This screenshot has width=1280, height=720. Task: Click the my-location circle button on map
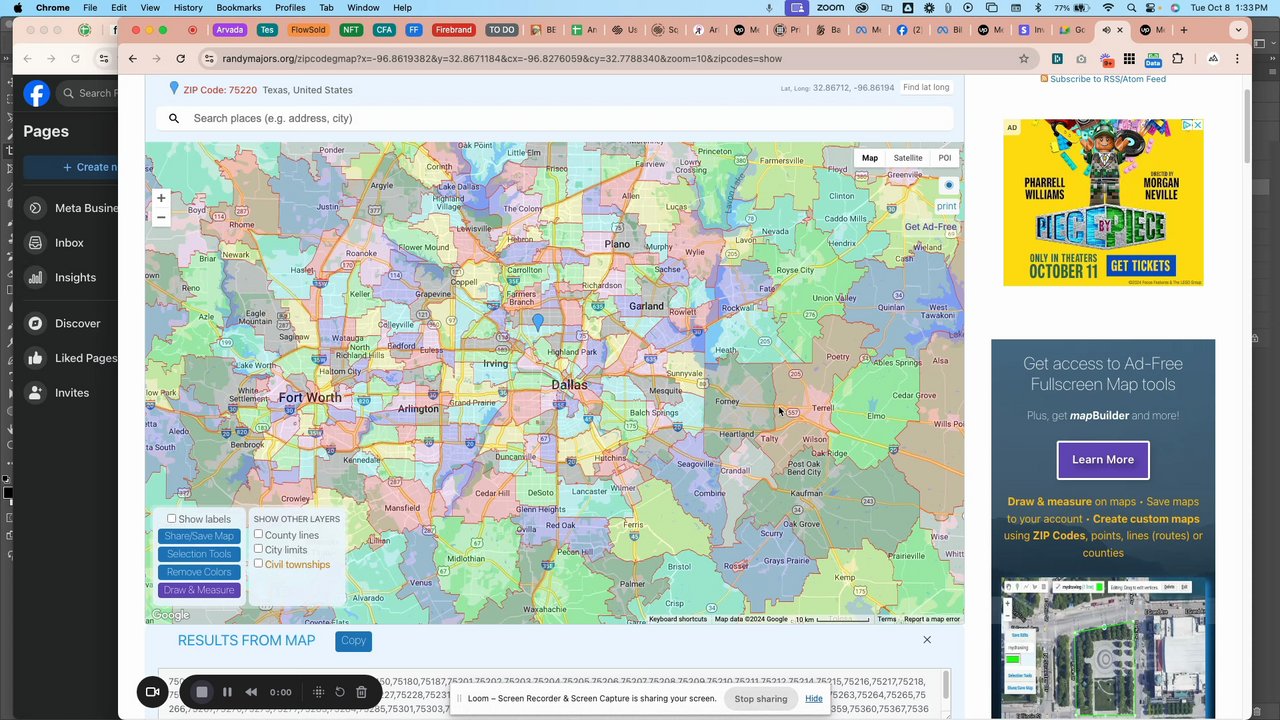pos(949,185)
